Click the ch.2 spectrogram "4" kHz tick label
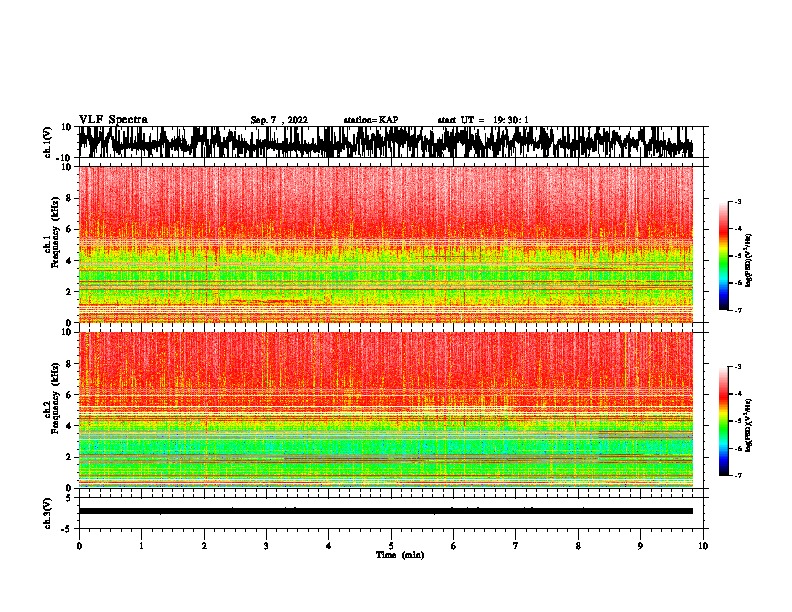The image size is (792, 612). coord(69,426)
